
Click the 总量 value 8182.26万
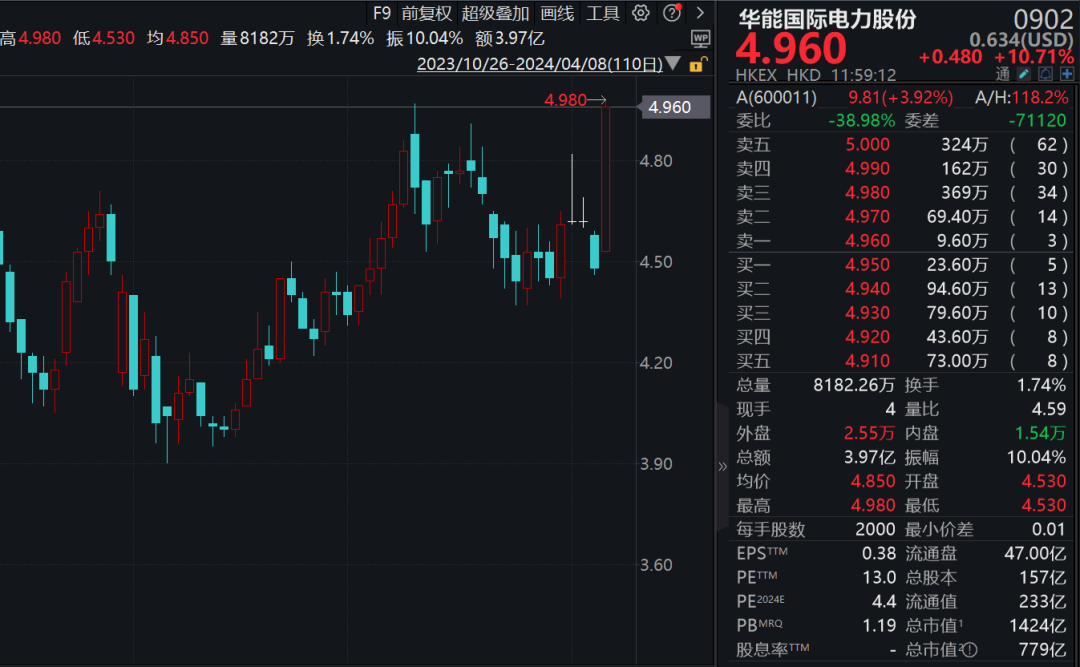853,385
